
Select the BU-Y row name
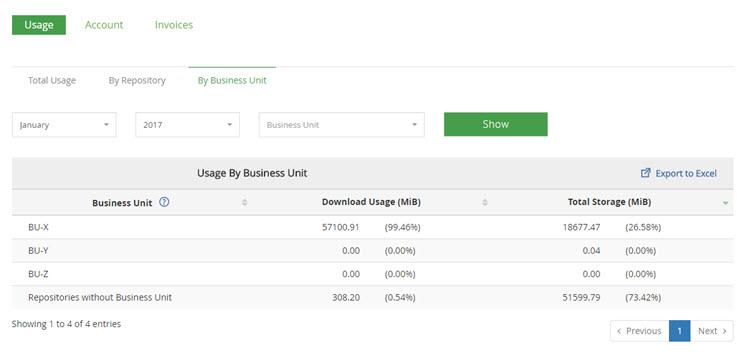[38, 251]
